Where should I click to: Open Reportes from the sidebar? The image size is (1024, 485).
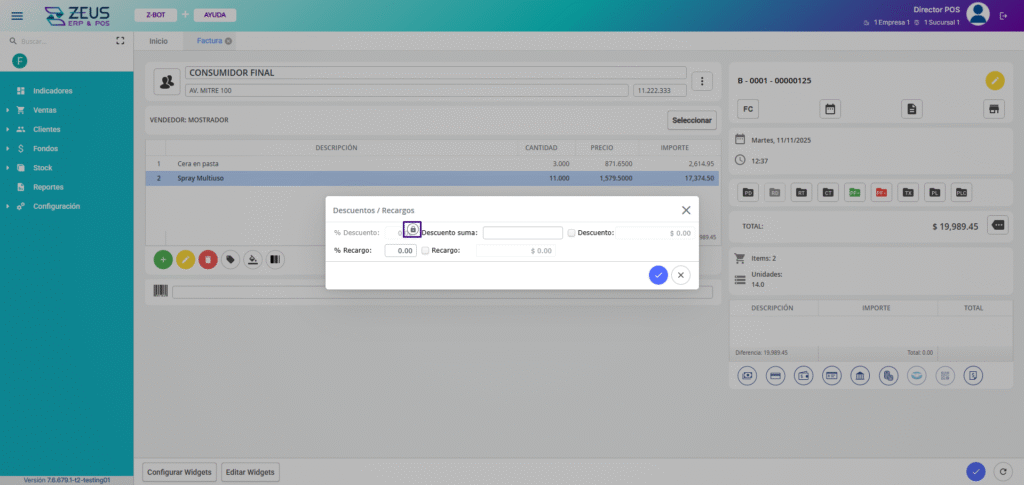(48, 187)
